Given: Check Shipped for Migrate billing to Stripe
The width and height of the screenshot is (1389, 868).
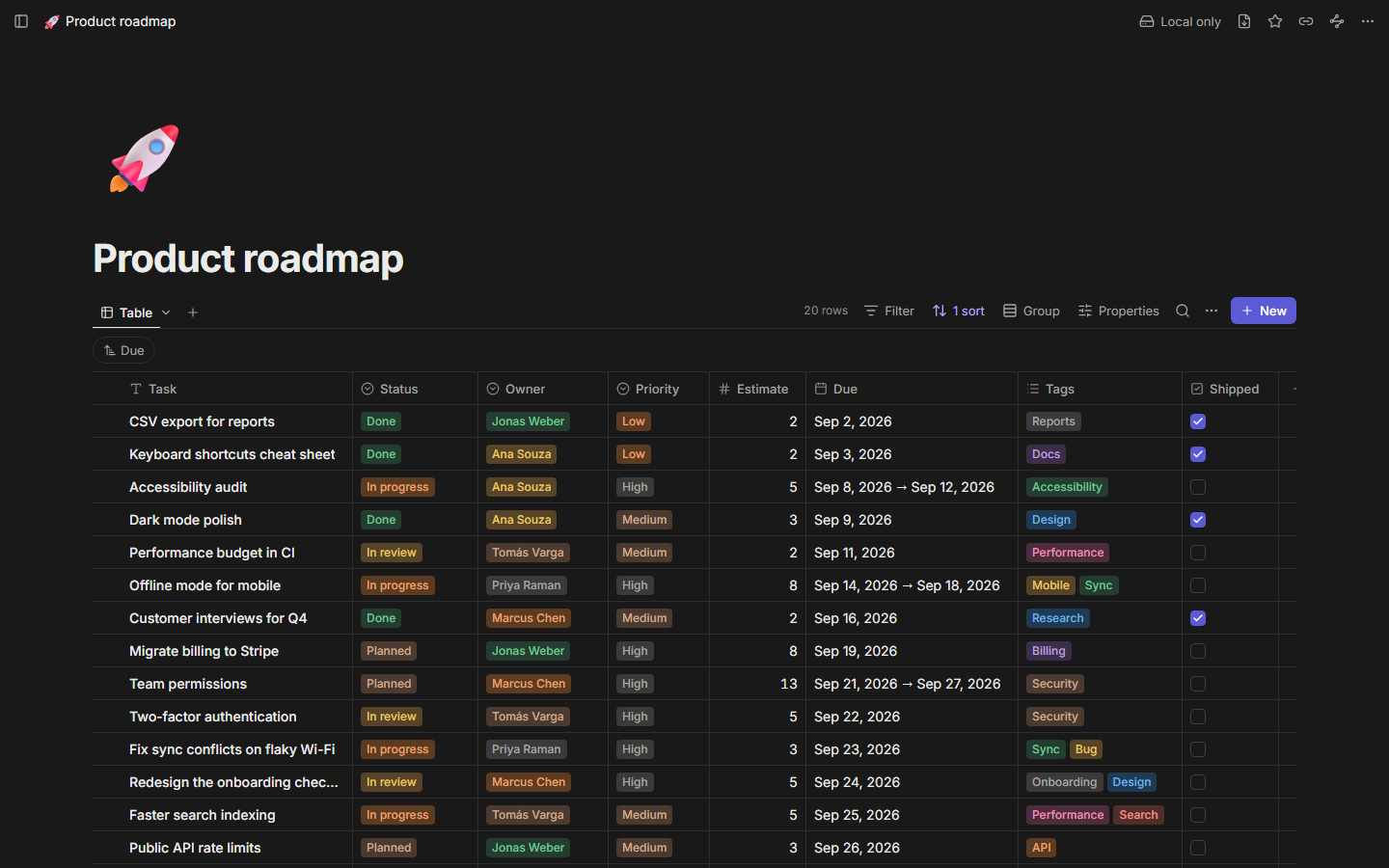Looking at the screenshot, I should (x=1198, y=651).
